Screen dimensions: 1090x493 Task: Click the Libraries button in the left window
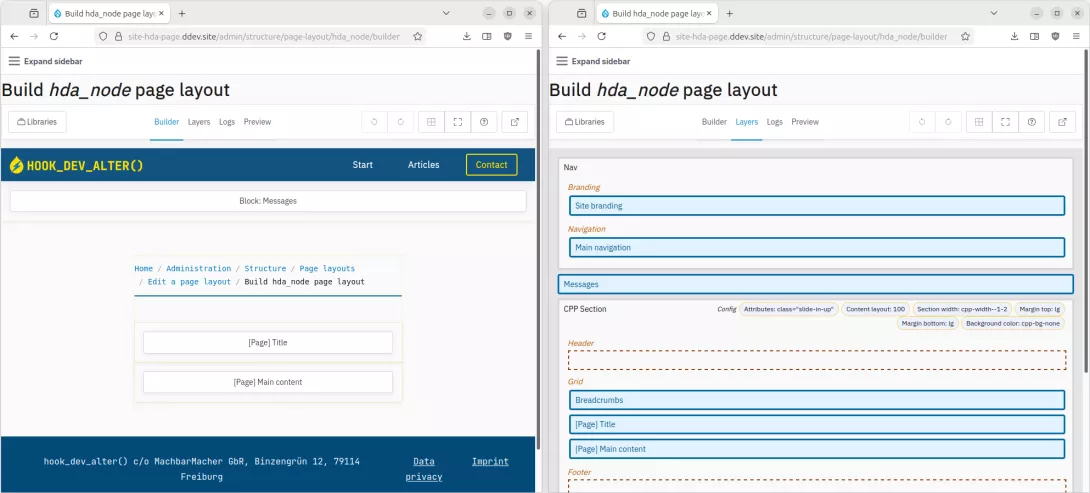(37, 122)
